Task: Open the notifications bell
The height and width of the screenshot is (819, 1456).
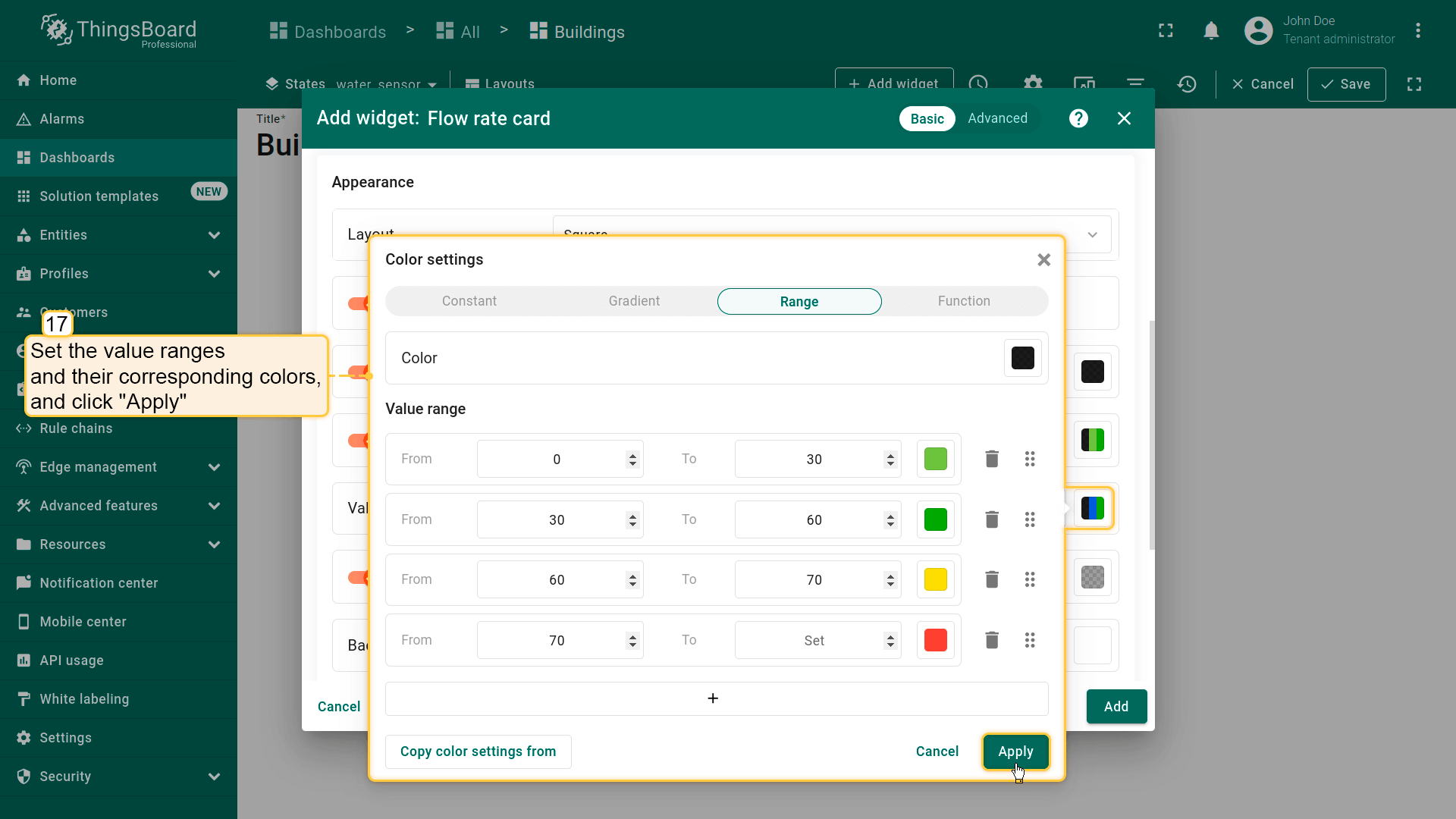Action: (1211, 31)
